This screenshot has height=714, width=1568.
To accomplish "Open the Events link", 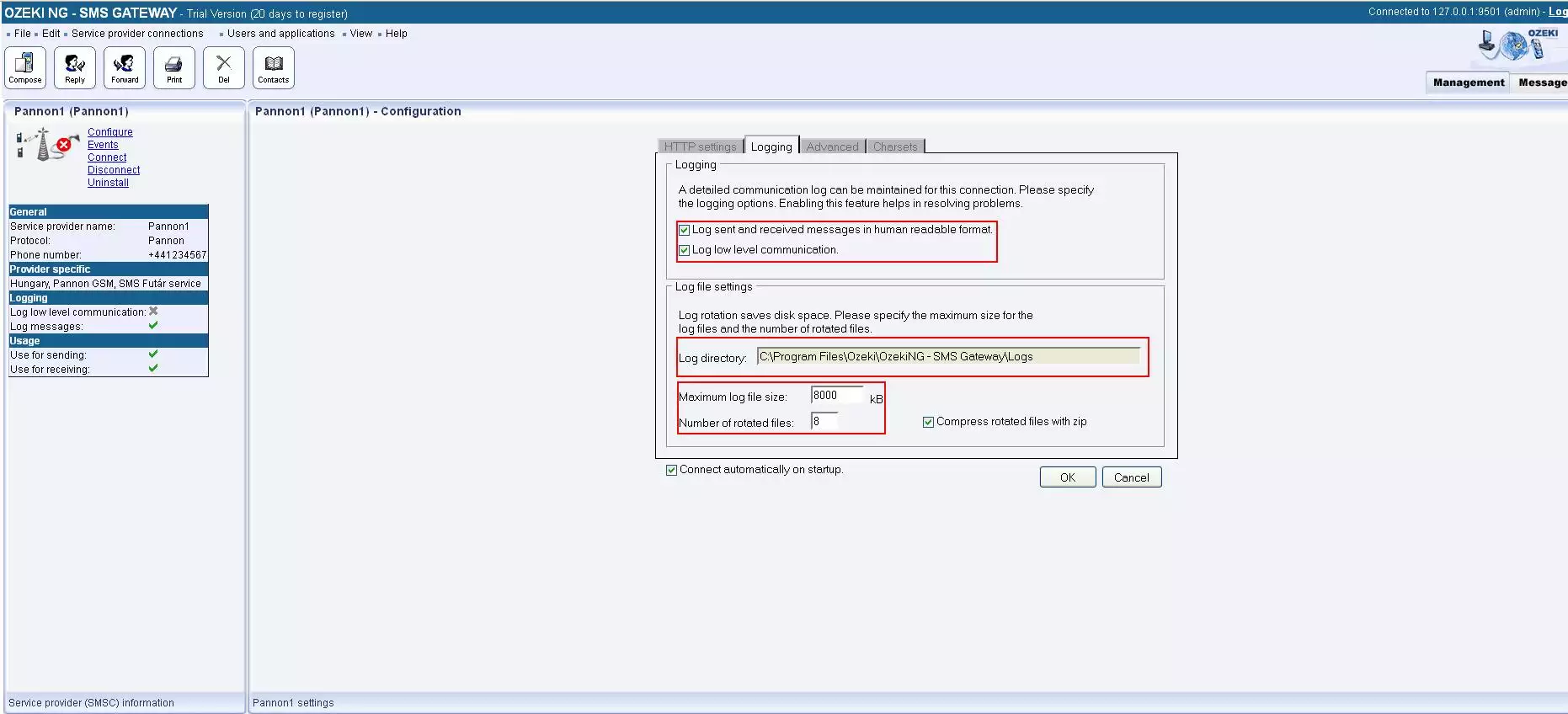I will (103, 145).
